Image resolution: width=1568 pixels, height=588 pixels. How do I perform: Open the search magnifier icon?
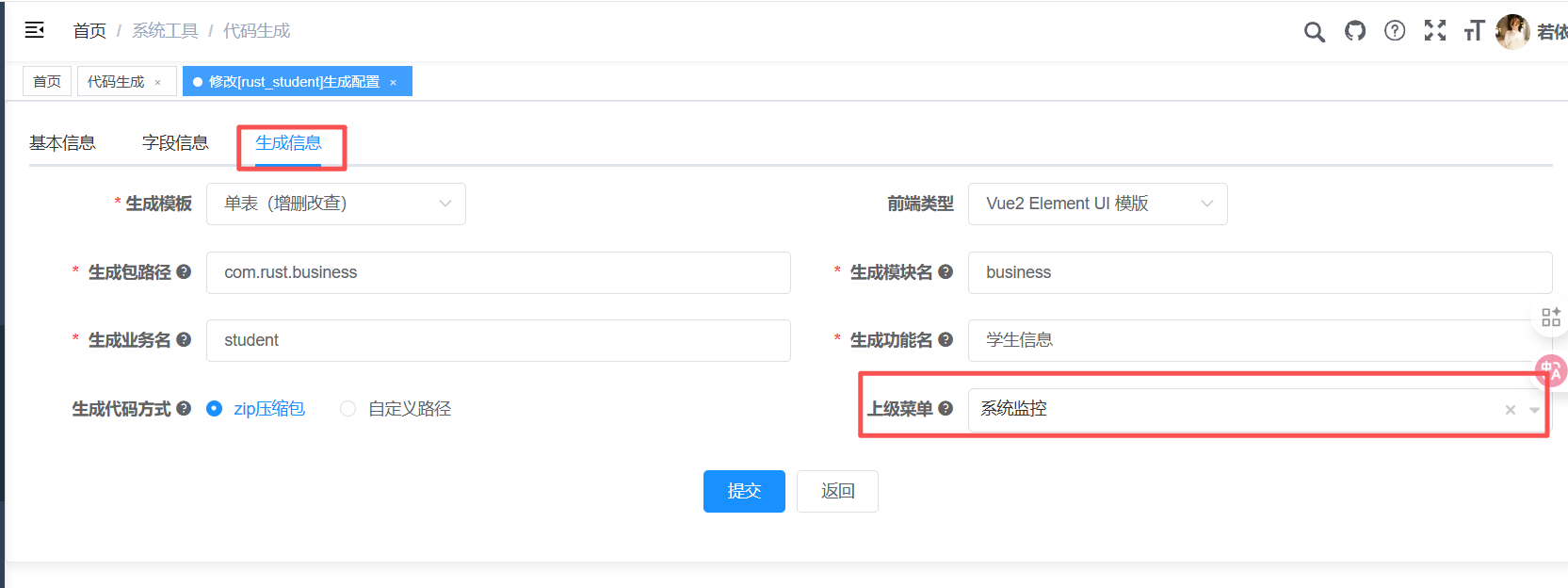[x=1314, y=32]
